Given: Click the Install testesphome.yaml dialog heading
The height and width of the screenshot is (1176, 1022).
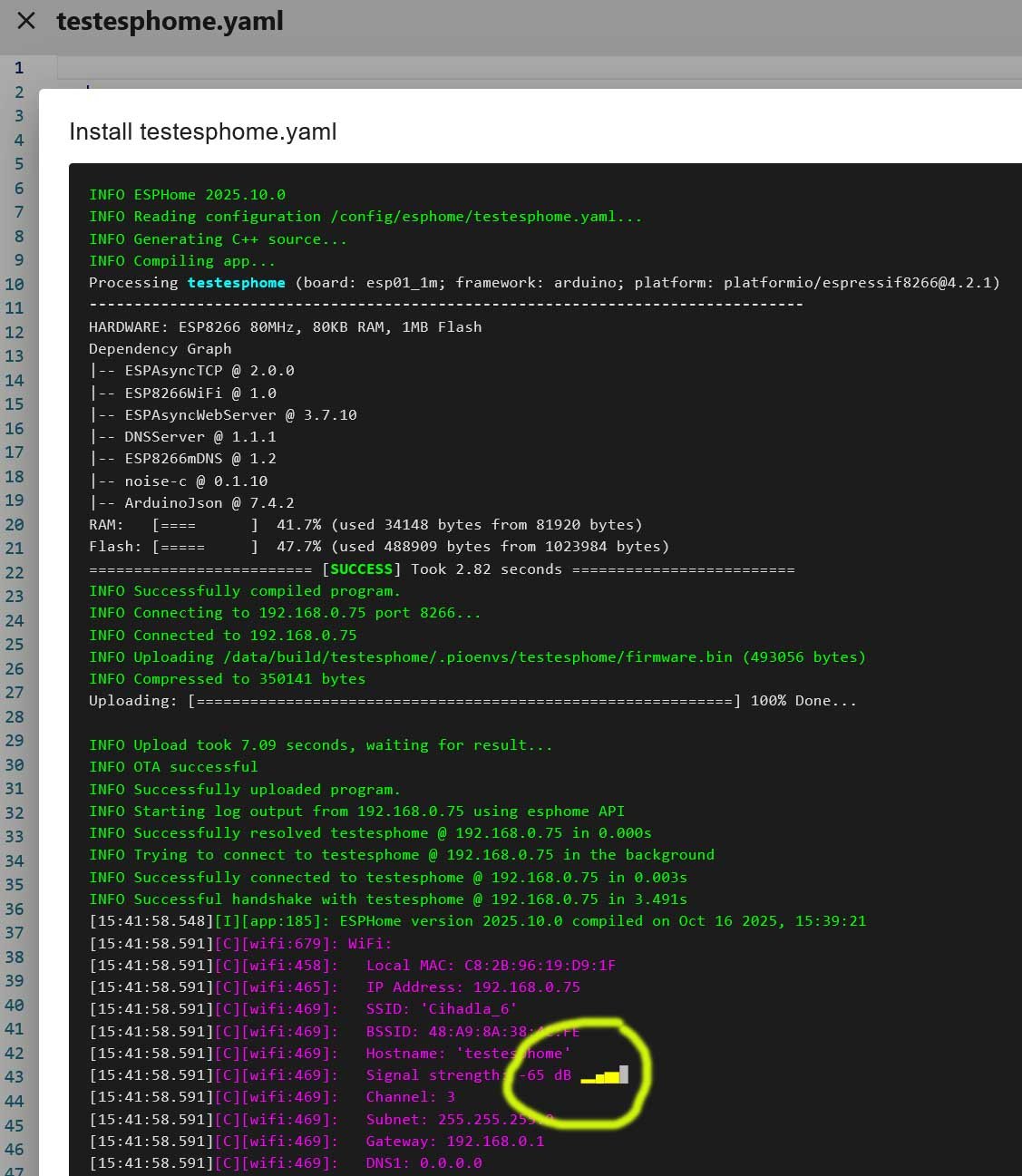Looking at the screenshot, I should click(x=202, y=131).
